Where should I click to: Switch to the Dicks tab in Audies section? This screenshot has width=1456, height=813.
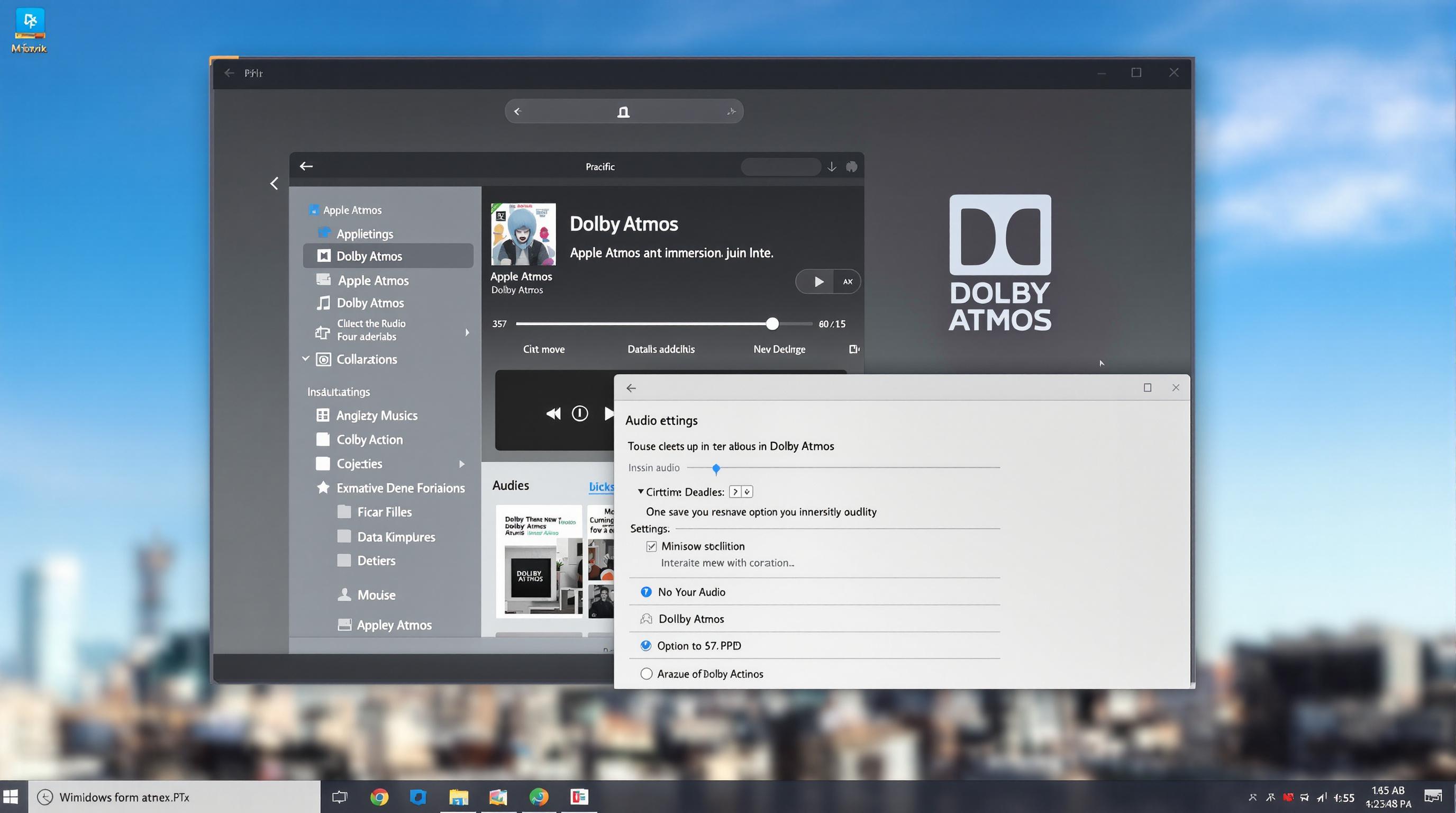pos(602,486)
